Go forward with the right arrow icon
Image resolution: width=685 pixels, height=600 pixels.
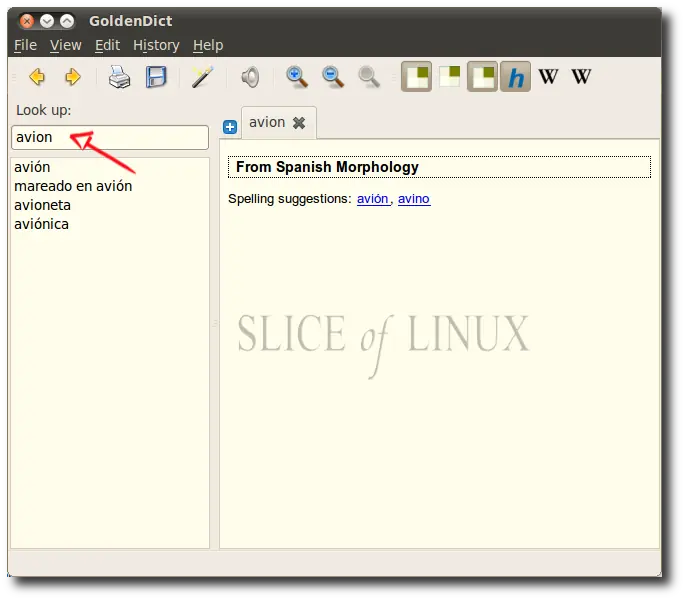click(x=73, y=77)
